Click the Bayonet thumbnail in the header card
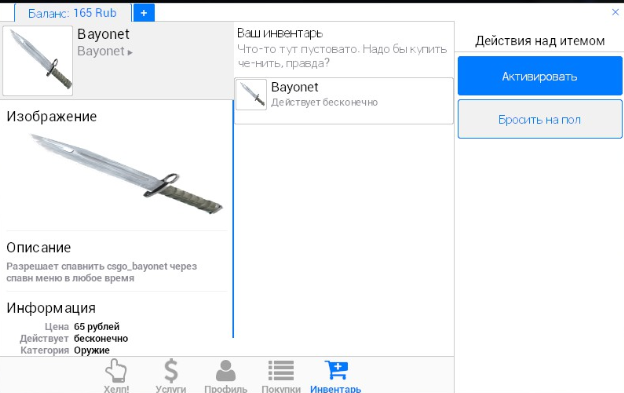 [x=37, y=60]
